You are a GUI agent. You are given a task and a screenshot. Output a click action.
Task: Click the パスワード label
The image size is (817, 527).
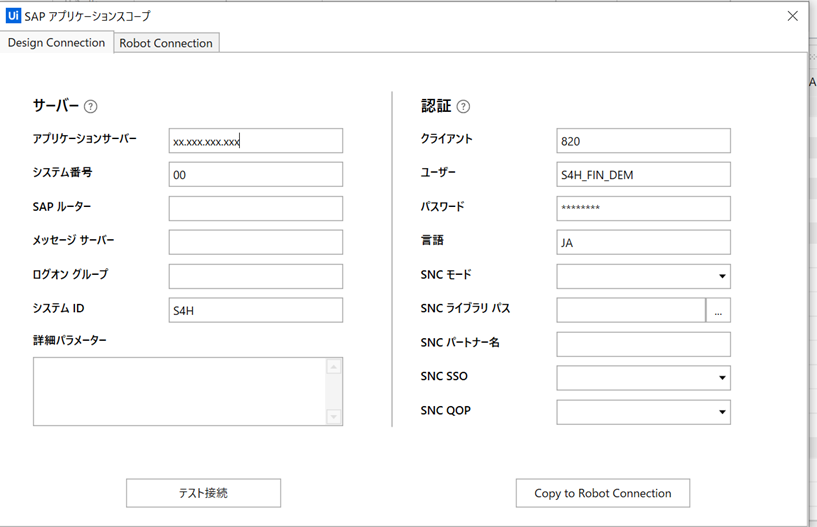click(442, 206)
